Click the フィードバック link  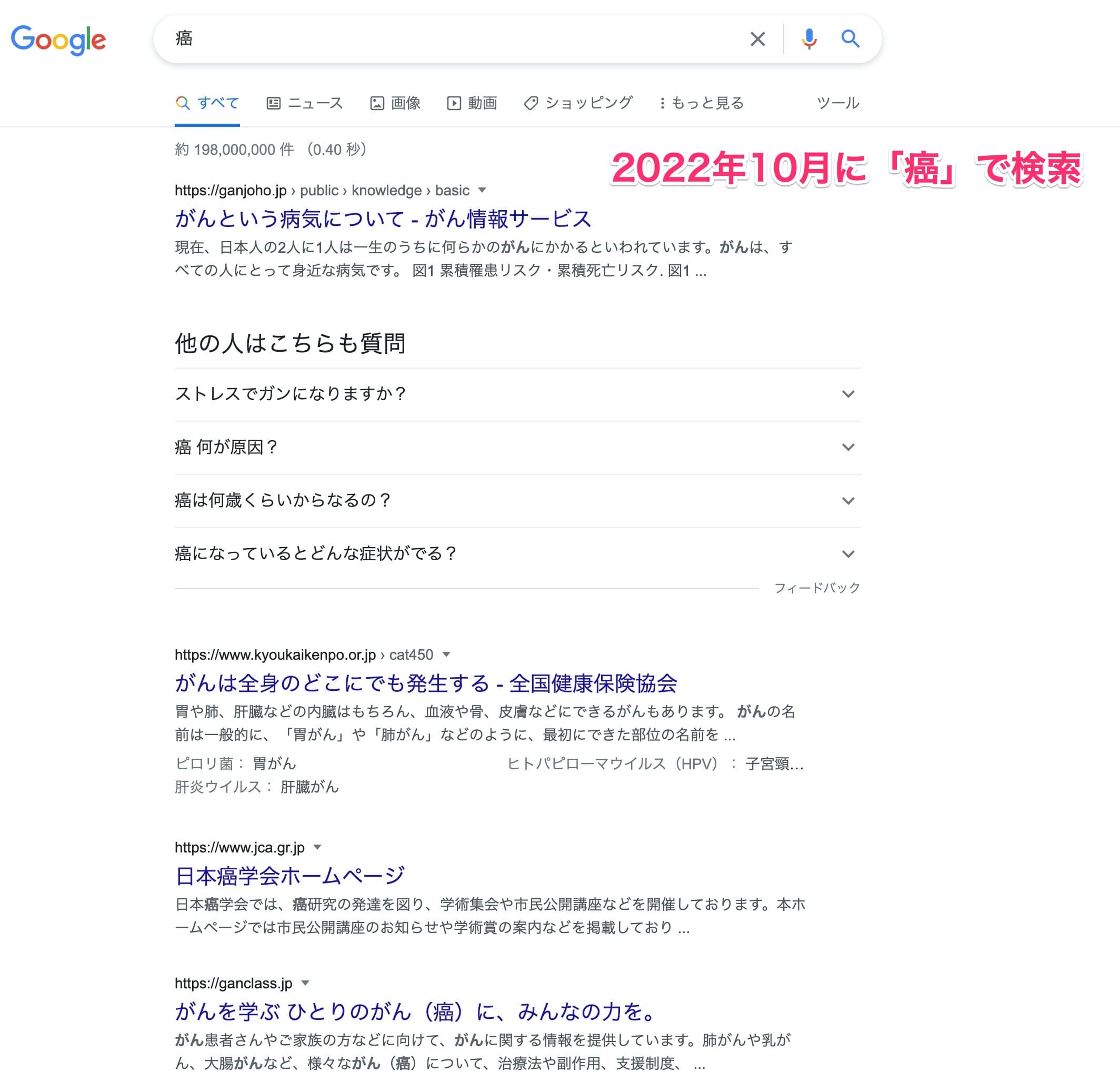click(x=817, y=588)
